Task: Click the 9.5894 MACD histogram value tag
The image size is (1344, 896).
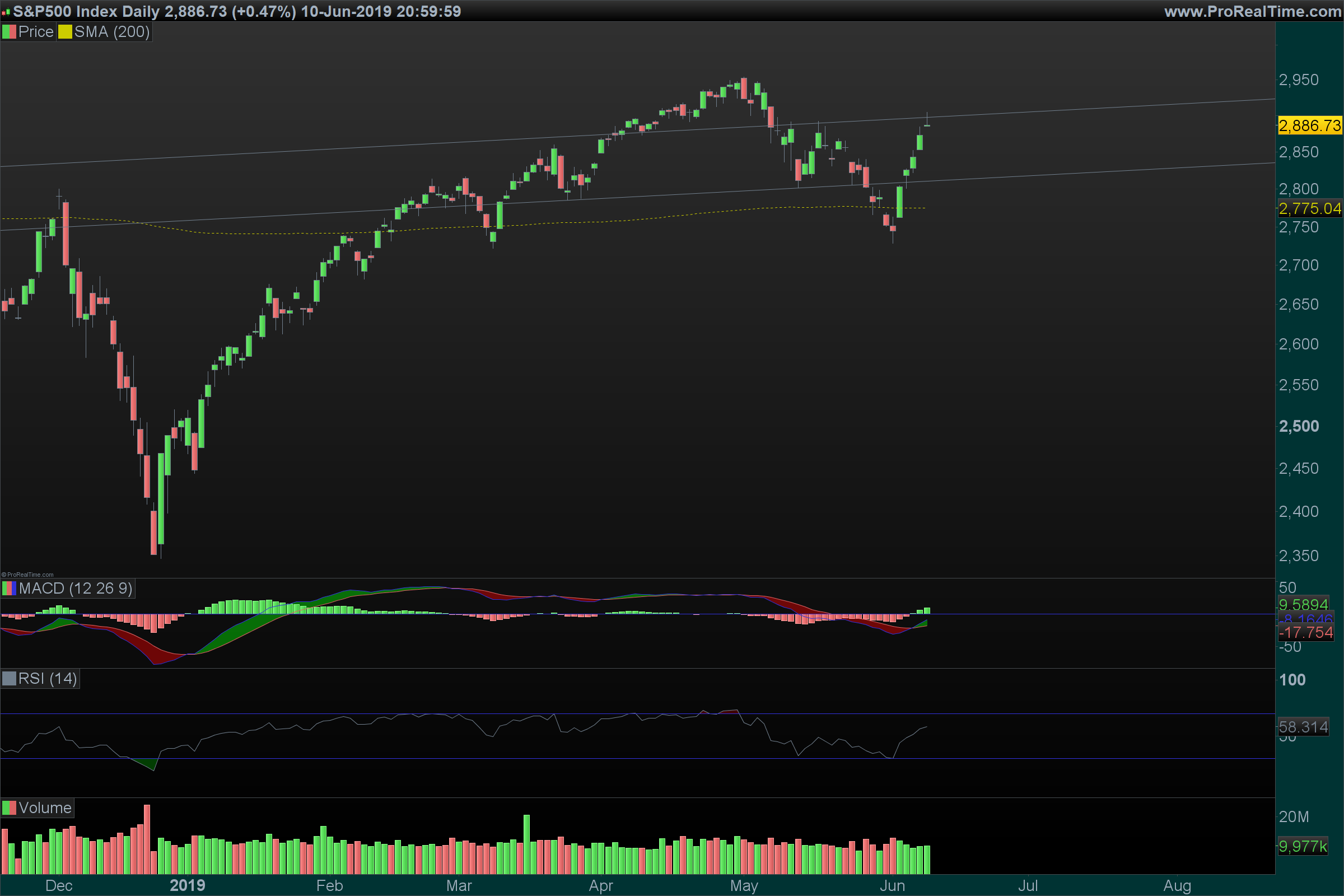Action: click(x=1303, y=605)
